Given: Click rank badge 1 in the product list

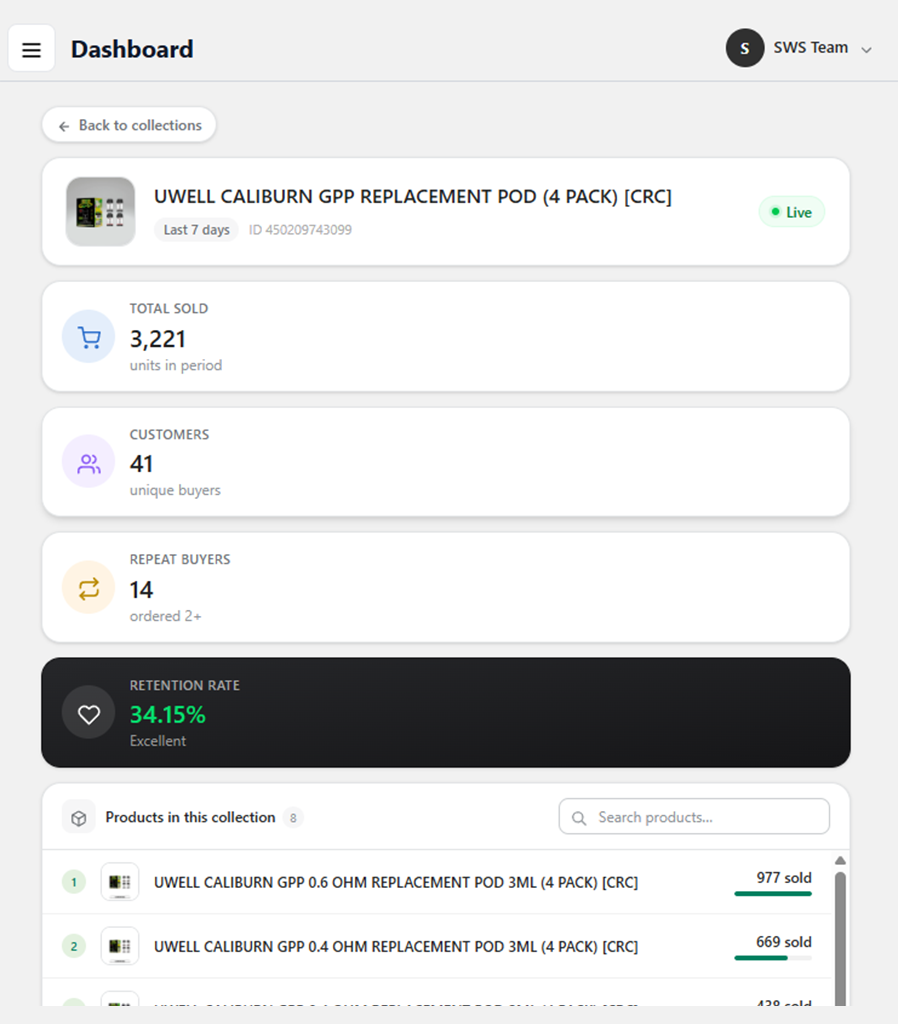Looking at the screenshot, I should point(74,882).
